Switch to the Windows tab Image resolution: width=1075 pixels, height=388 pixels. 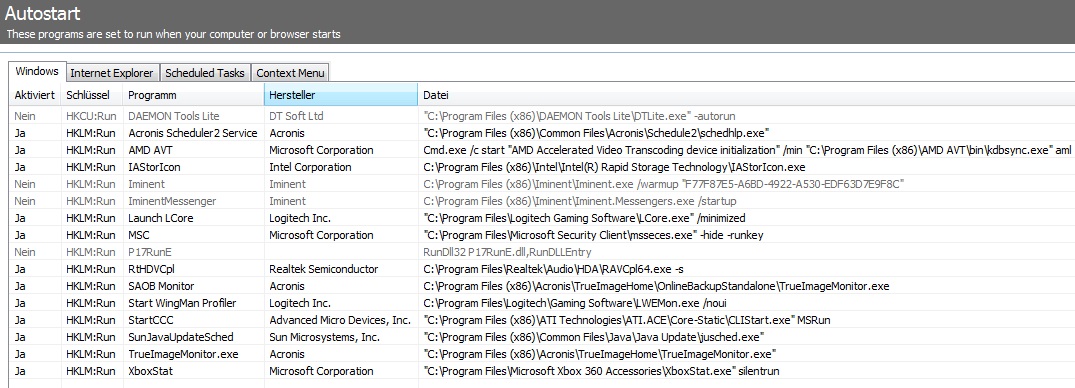point(37,72)
